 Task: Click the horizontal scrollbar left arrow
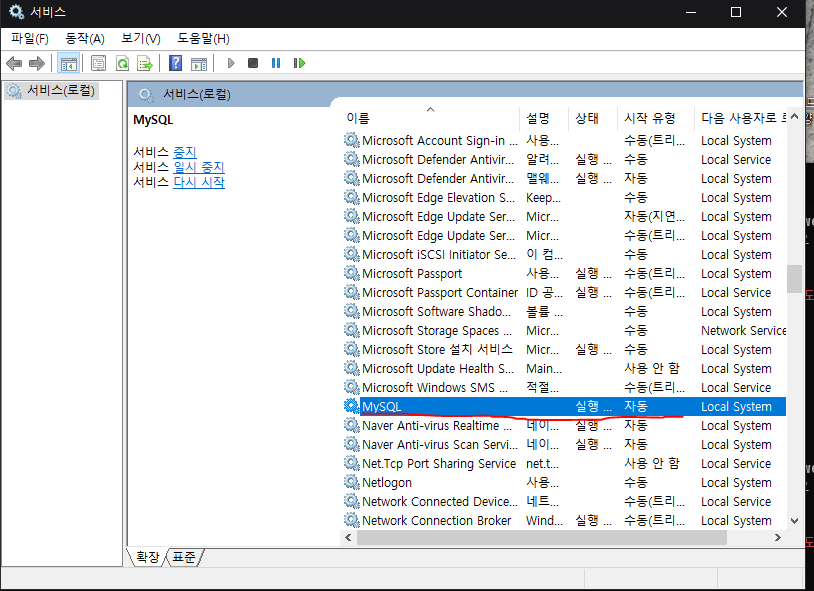click(x=348, y=538)
